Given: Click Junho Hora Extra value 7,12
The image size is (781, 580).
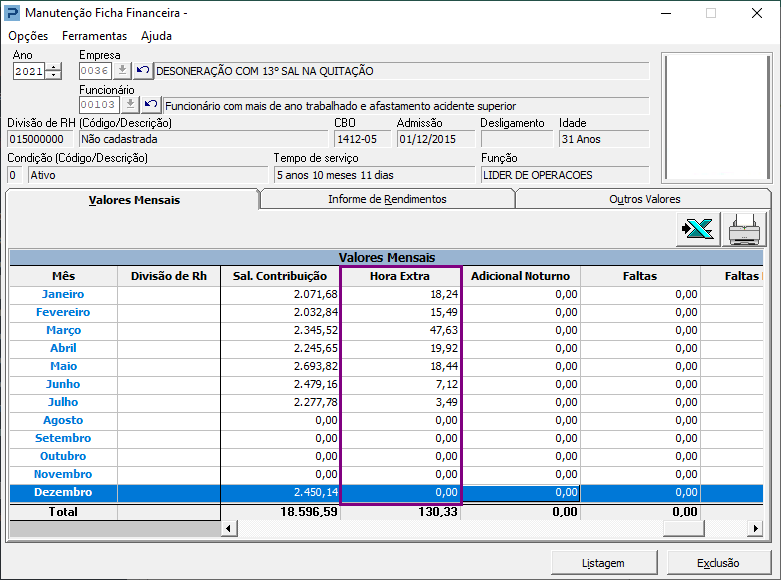Looking at the screenshot, I should coord(446,384).
